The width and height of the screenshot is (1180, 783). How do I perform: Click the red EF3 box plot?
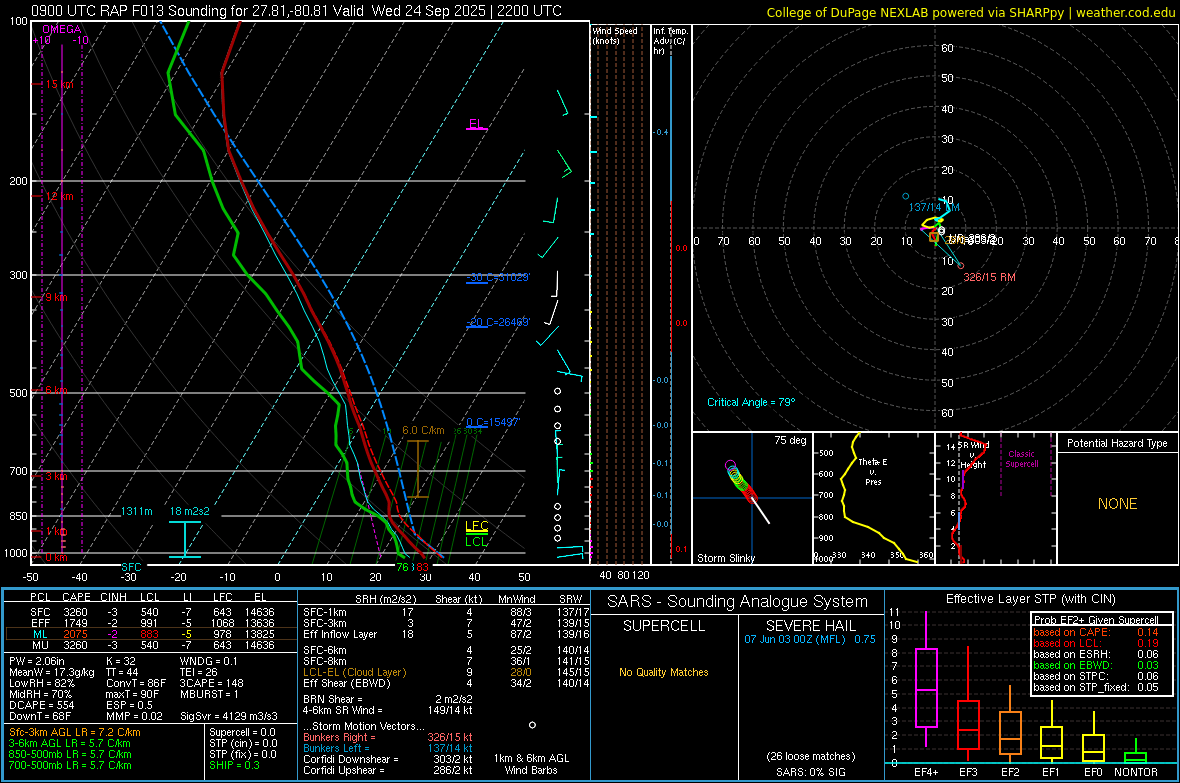point(968,705)
